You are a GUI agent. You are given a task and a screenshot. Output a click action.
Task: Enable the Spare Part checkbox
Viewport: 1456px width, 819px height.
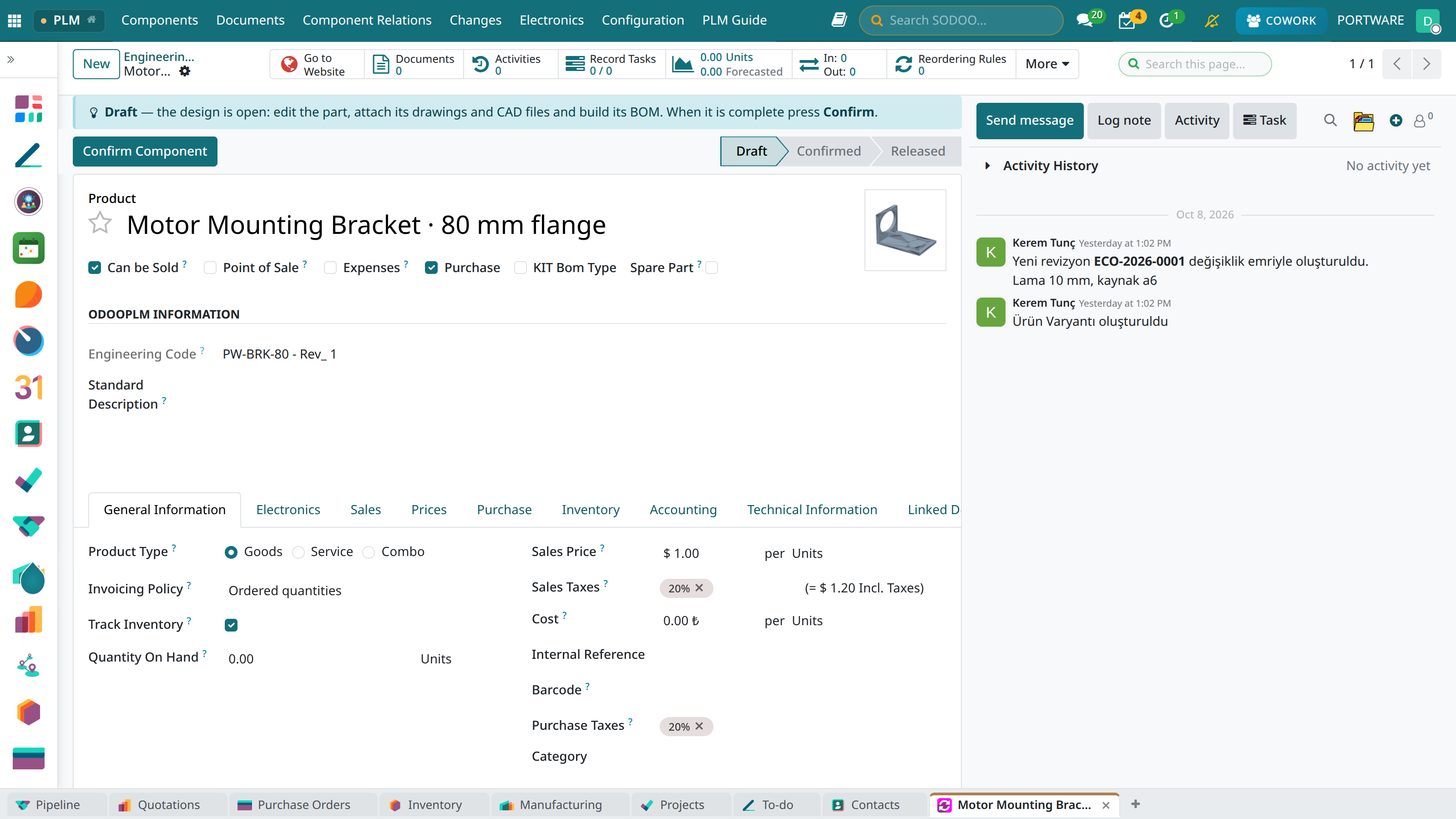click(x=712, y=268)
